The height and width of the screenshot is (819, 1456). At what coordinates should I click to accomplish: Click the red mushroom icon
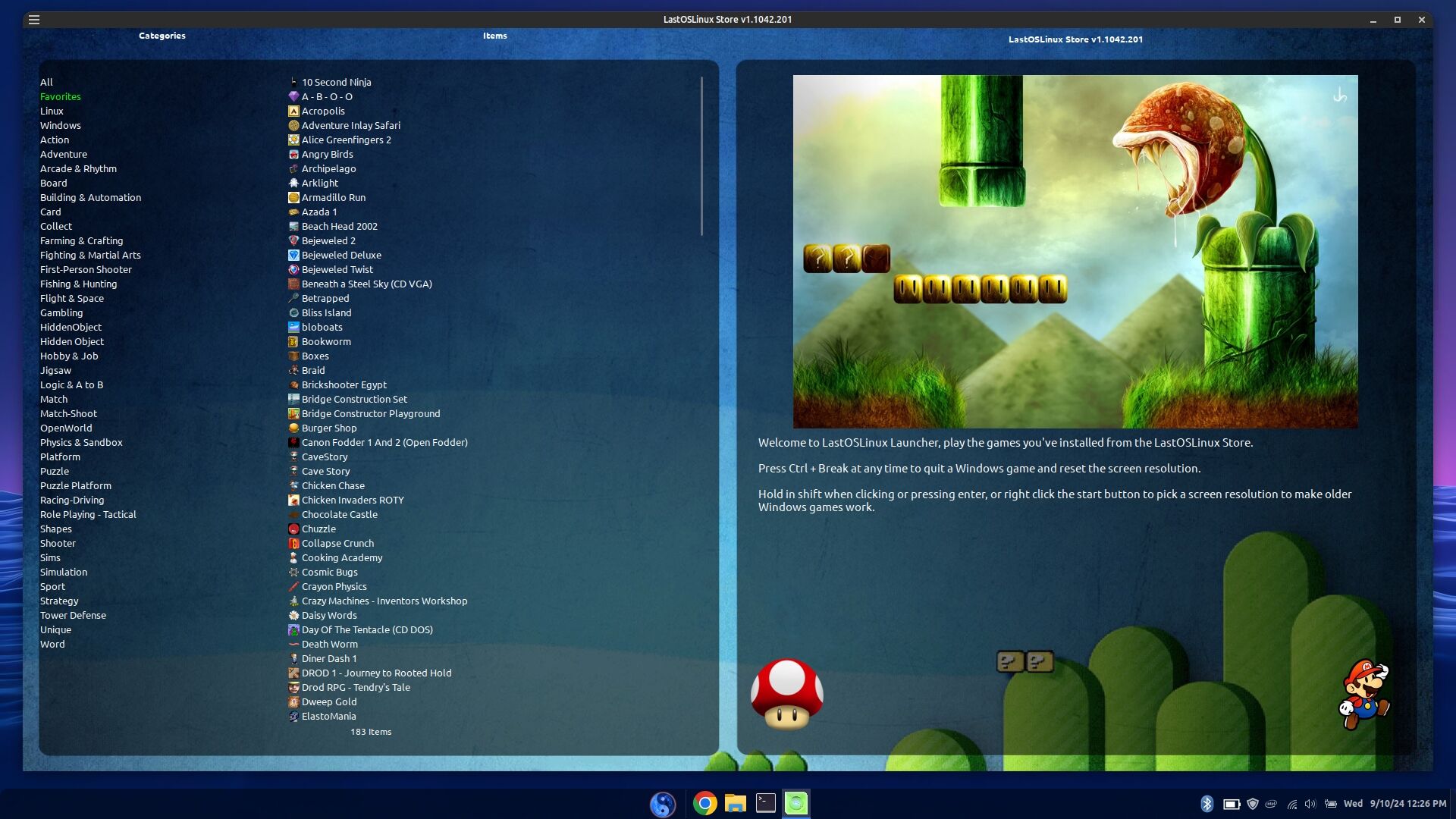click(x=786, y=694)
